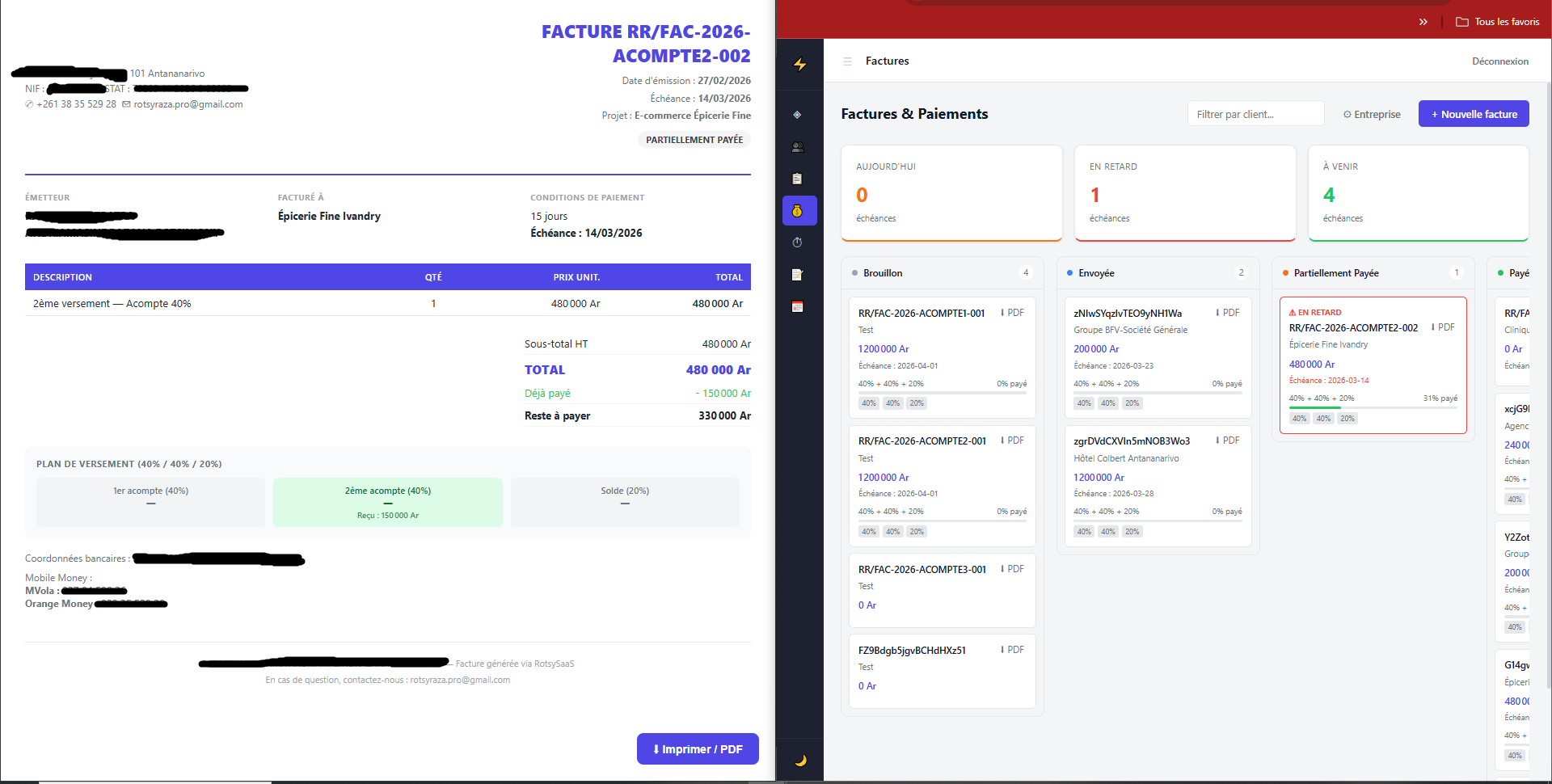This screenshot has height=784, width=1552.
Task: Open the stopwatch icon in the sidebar
Action: pyautogui.click(x=797, y=242)
